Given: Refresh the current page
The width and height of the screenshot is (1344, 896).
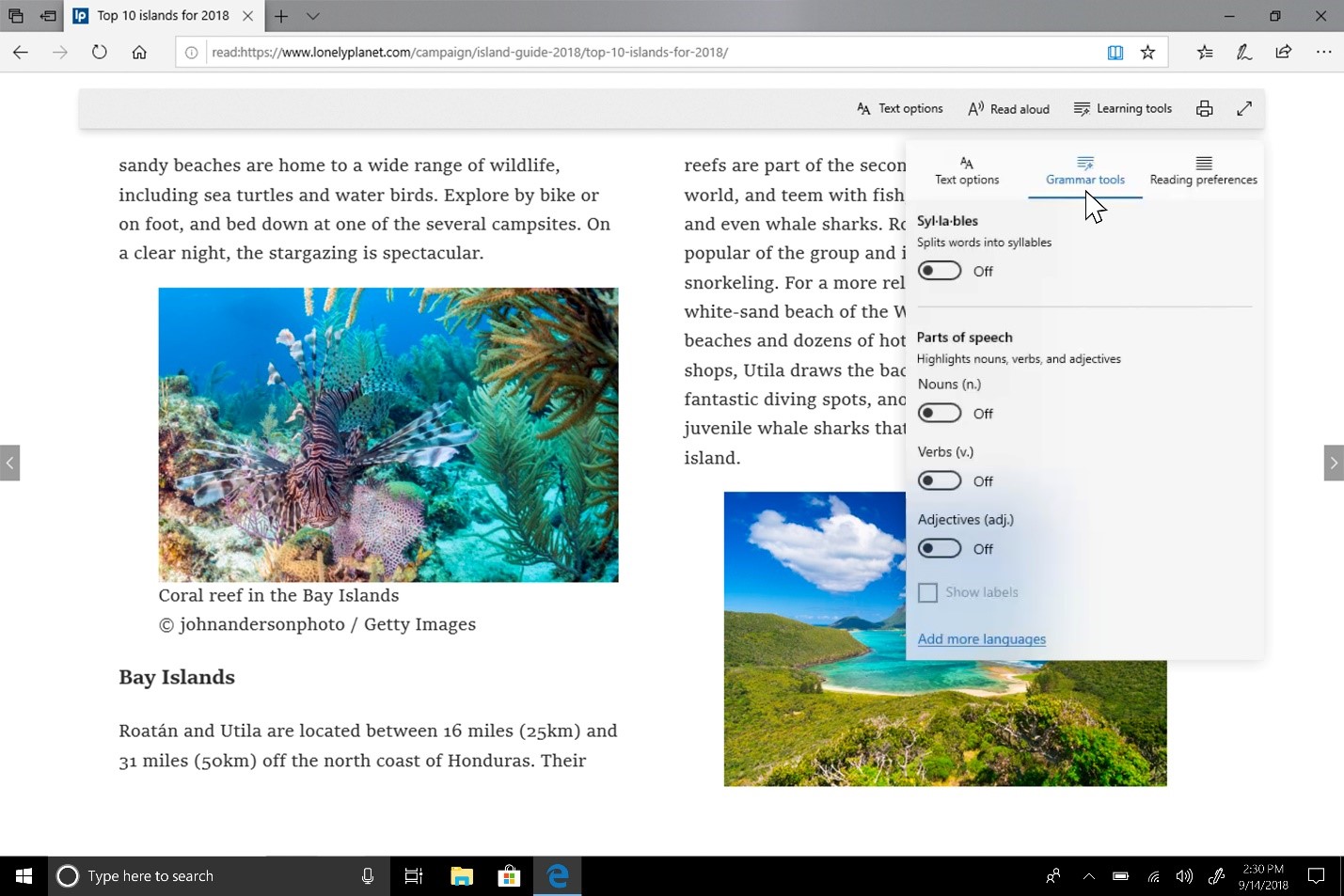Looking at the screenshot, I should (x=100, y=53).
